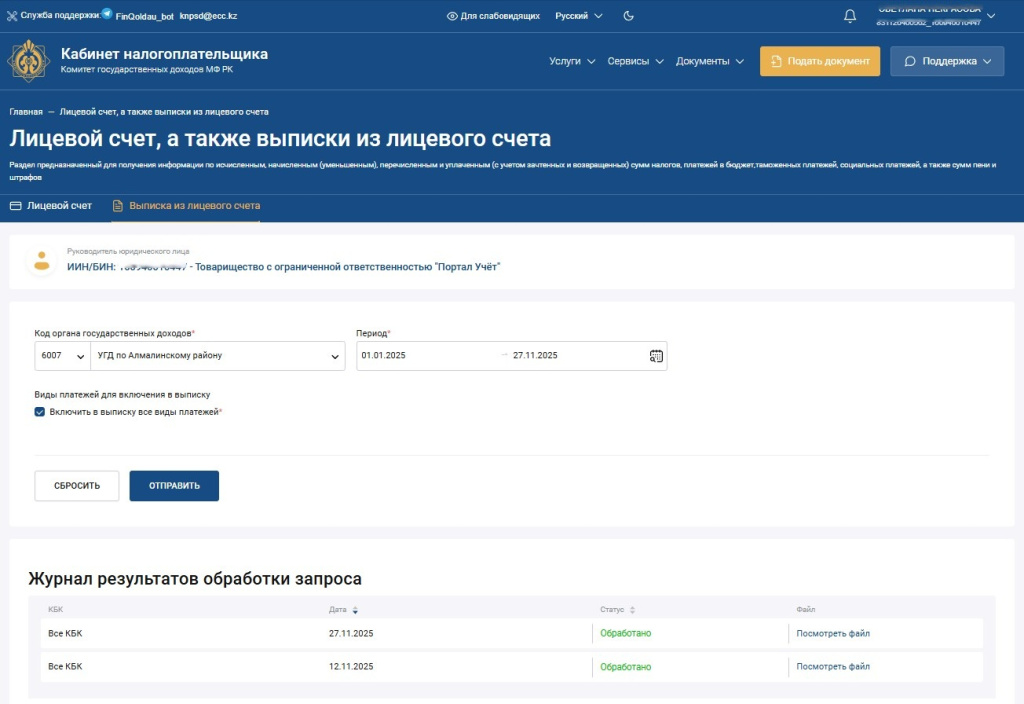
Task: Click the Подать документ button
Action: (x=820, y=61)
